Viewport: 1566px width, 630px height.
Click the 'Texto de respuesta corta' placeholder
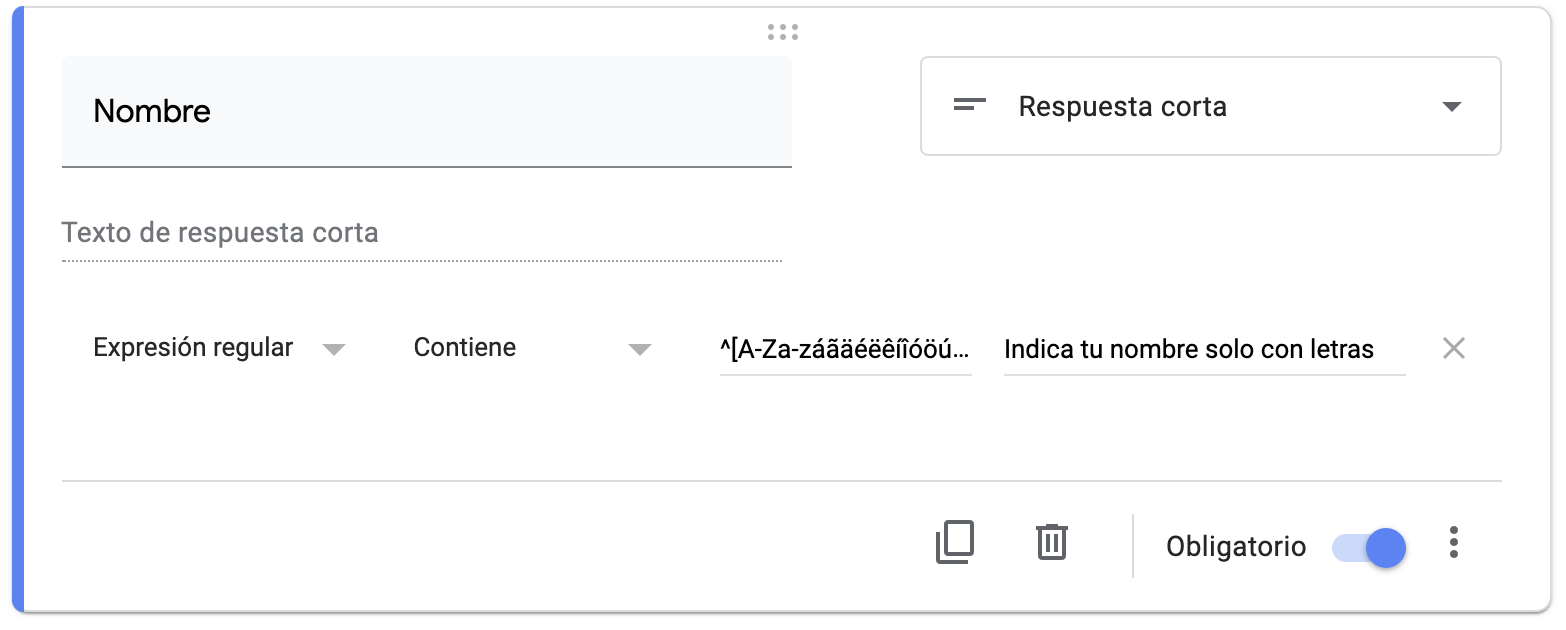coord(220,233)
